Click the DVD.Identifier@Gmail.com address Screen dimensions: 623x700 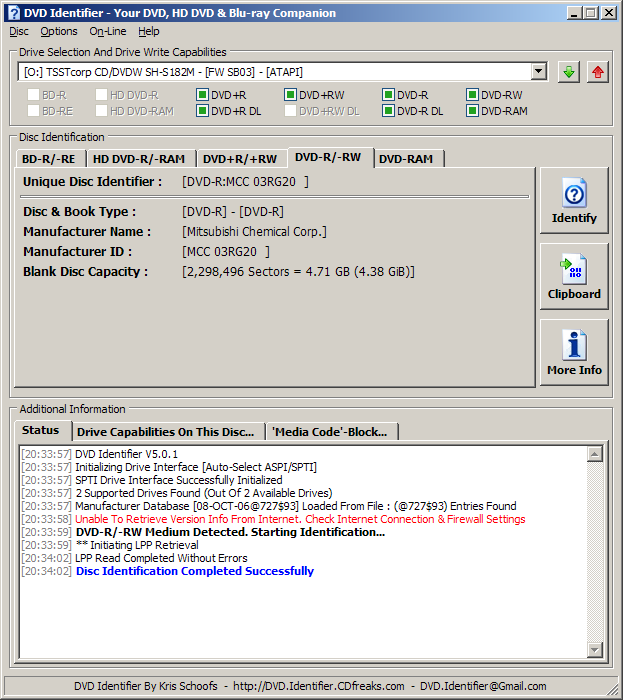483,686
